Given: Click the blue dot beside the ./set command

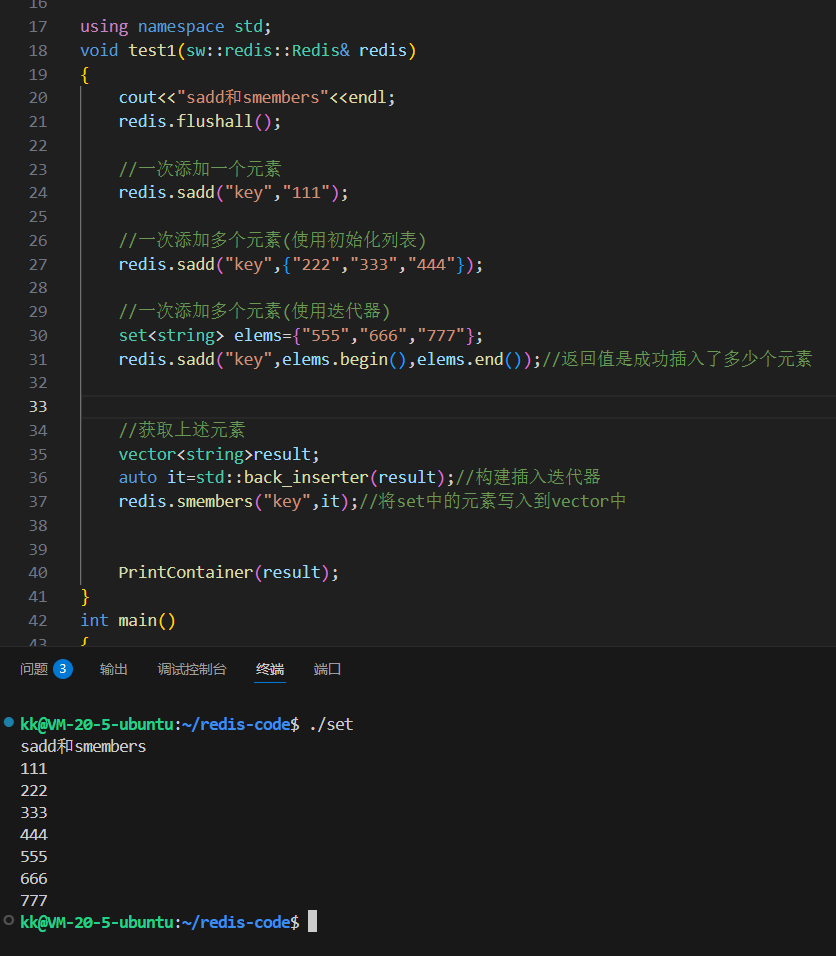Looking at the screenshot, I should pos(9,722).
